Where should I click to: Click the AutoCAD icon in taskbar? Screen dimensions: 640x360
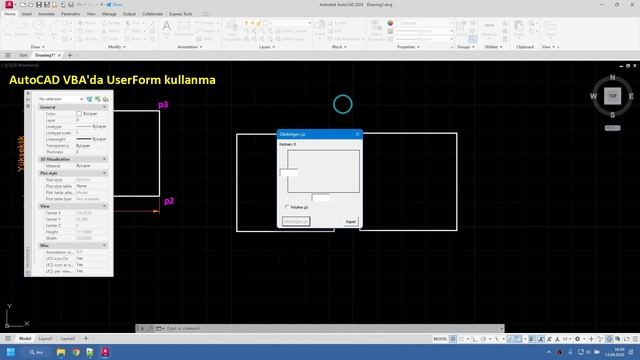pos(105,352)
